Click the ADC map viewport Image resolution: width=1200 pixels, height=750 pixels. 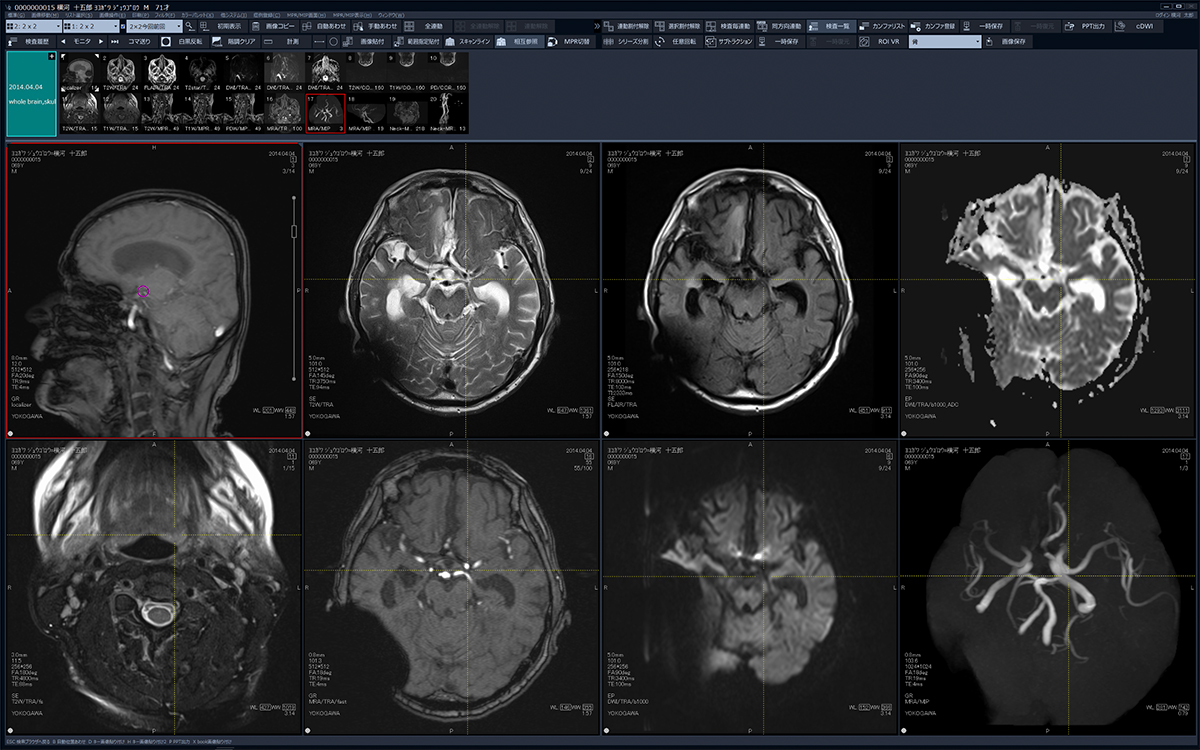(x=1049, y=291)
